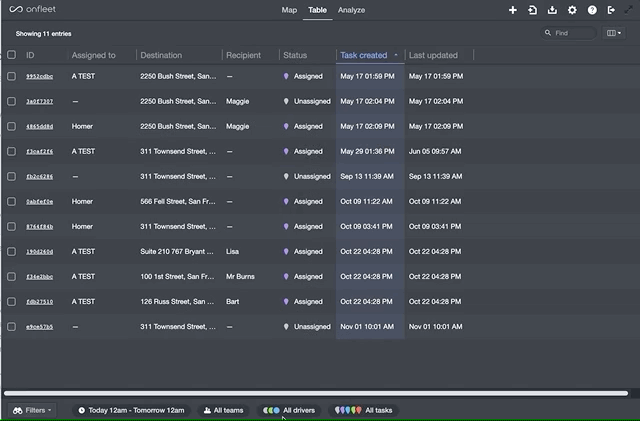Click 'Homer' in the Oct 09 03:41 PM row
This screenshot has width=640, height=421.
(x=82, y=227)
